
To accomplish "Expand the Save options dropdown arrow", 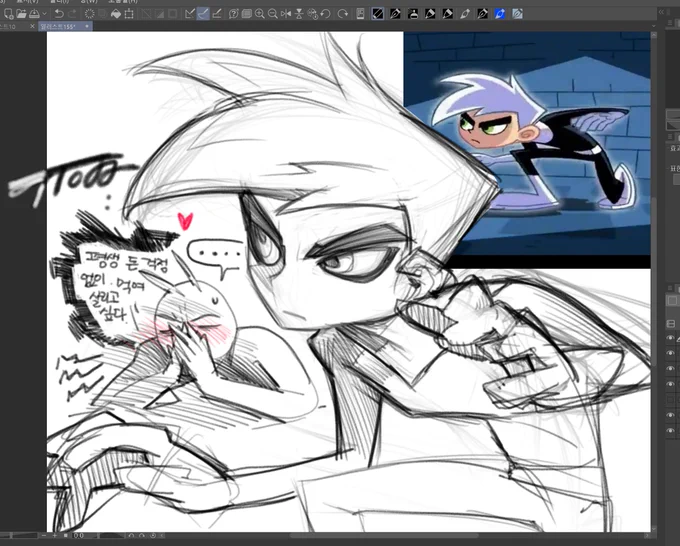I will 44,14.
